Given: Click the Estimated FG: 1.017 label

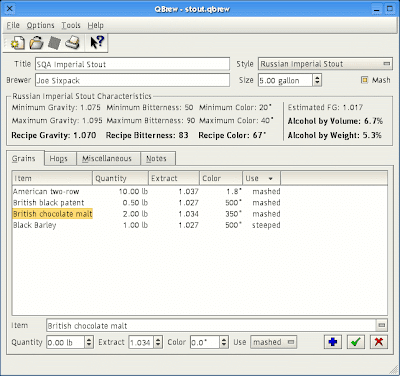Looking at the screenshot, I should (x=325, y=107).
